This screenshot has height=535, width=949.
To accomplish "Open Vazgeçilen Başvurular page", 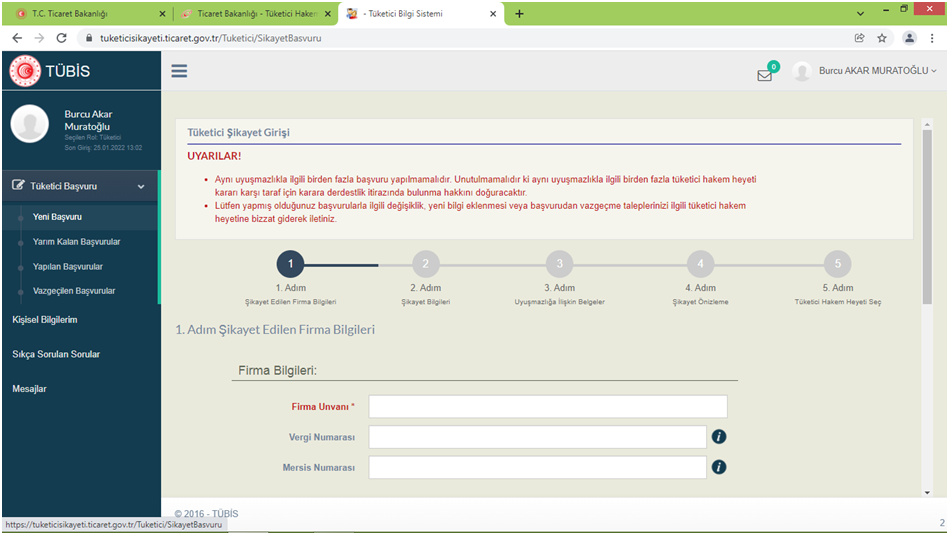I will point(73,291).
